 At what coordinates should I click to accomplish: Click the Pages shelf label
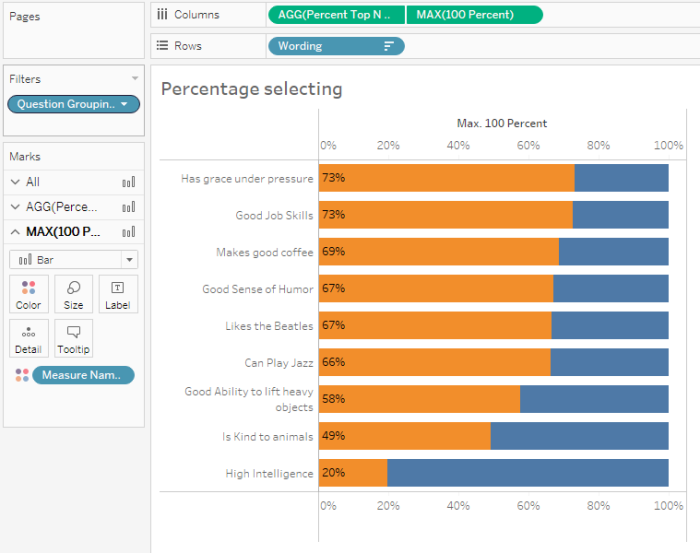coord(25,17)
